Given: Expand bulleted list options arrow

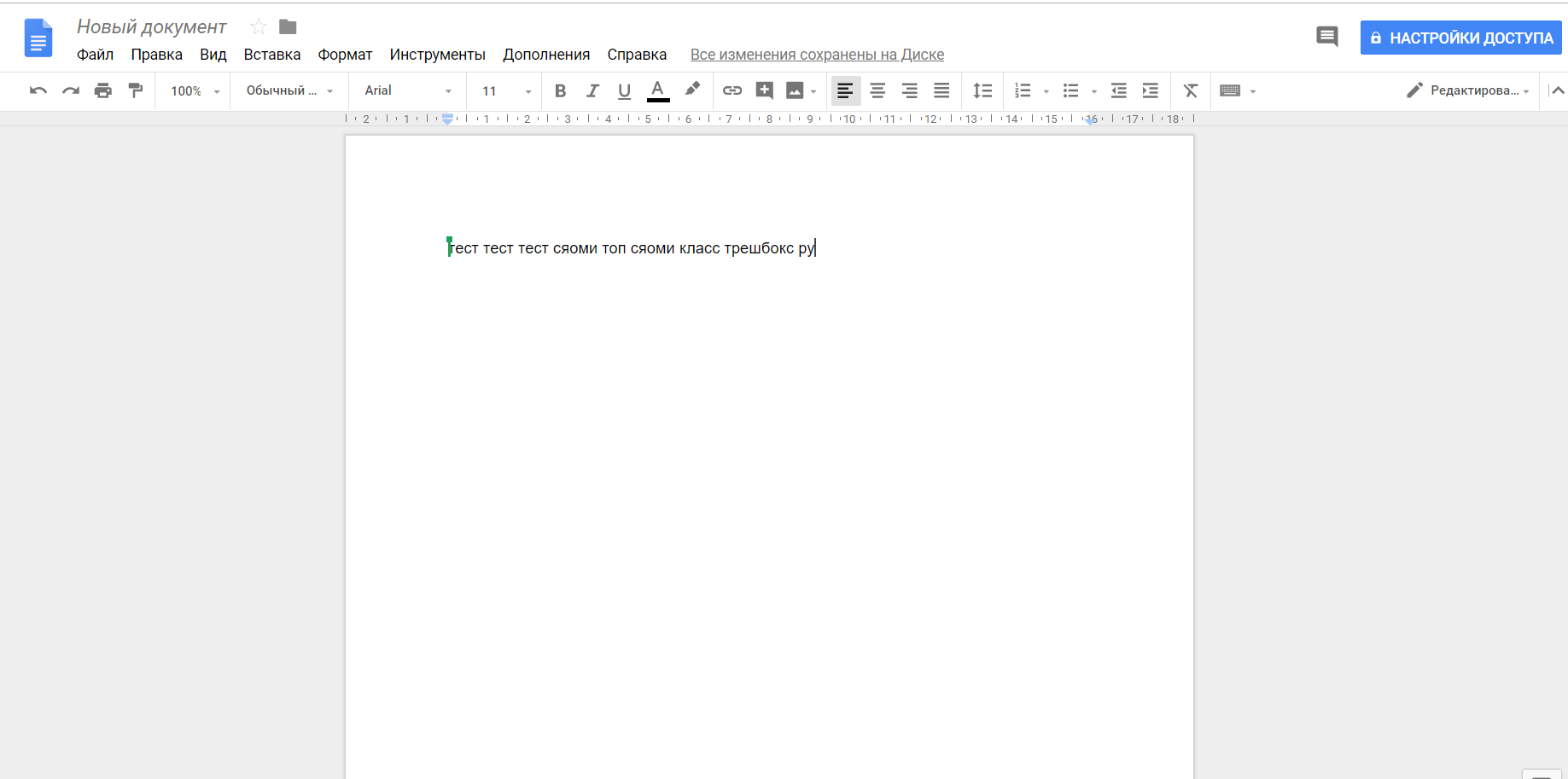Looking at the screenshot, I should point(1093,91).
